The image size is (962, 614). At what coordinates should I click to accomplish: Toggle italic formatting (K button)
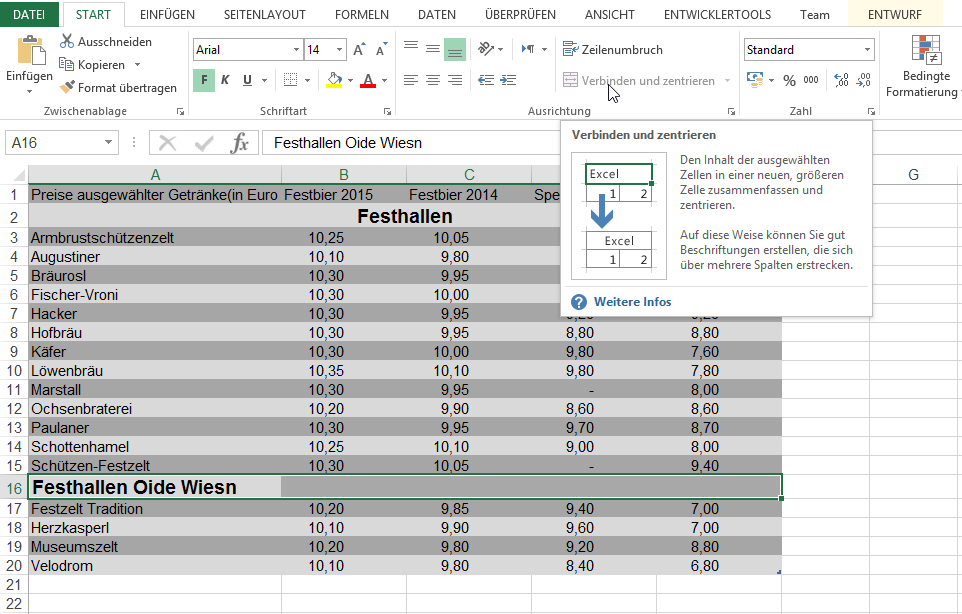point(225,80)
